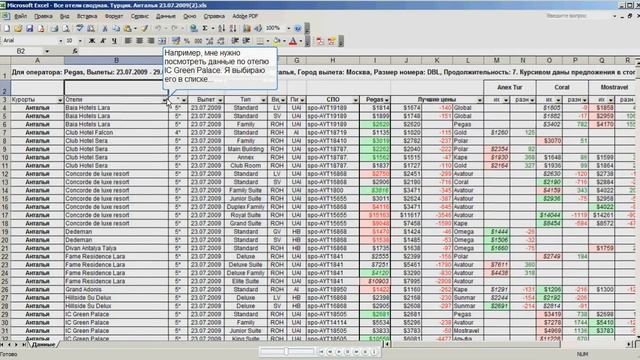640x360 pixels.
Task: Click the Increase Decimal icon
Action: coord(210,41)
